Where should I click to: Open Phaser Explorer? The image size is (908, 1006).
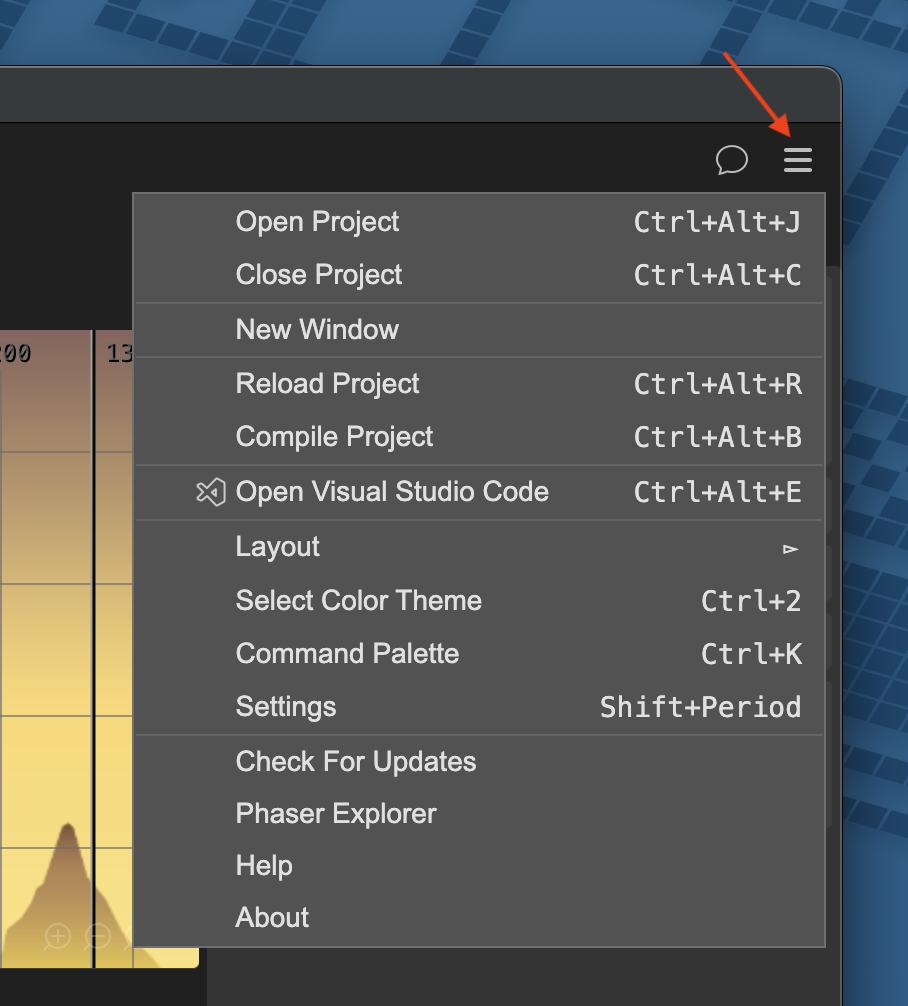(336, 814)
